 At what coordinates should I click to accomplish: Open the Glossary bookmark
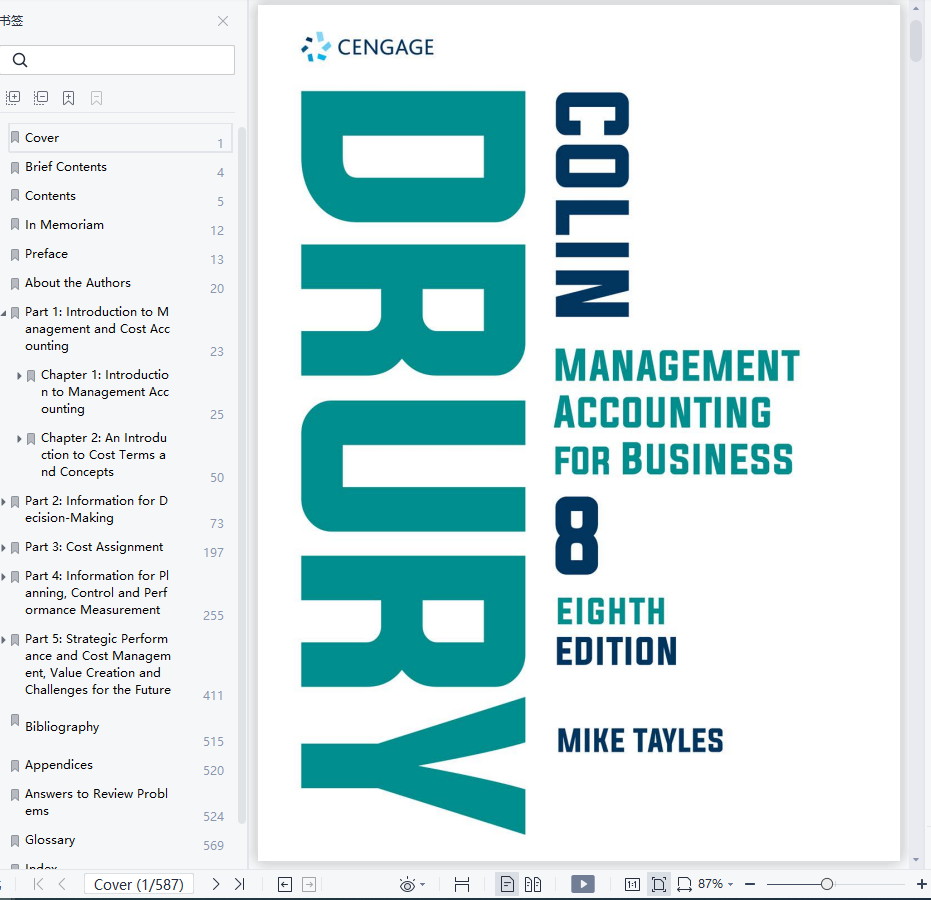(50, 840)
